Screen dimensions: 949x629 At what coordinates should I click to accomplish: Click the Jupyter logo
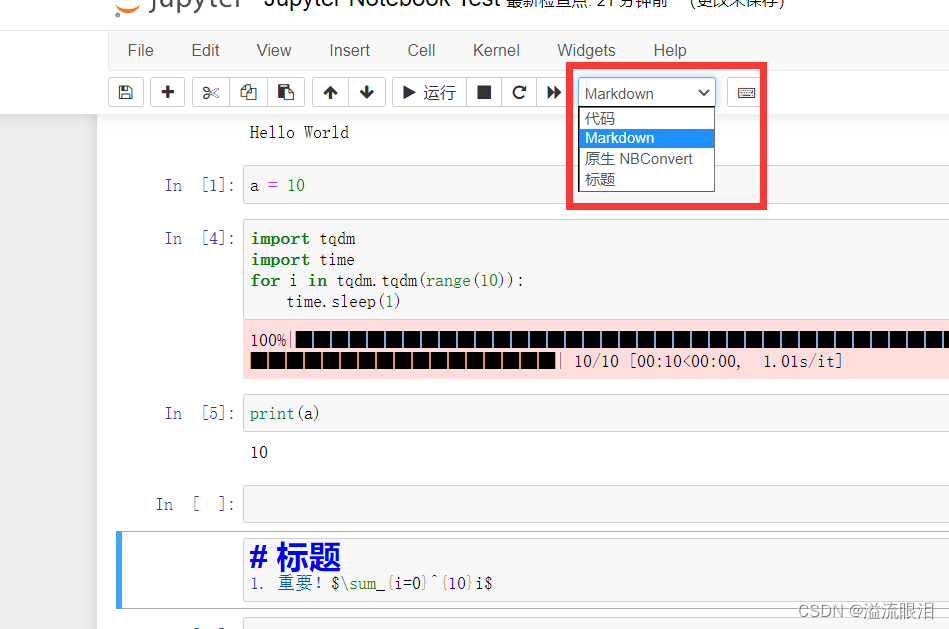(x=179, y=6)
